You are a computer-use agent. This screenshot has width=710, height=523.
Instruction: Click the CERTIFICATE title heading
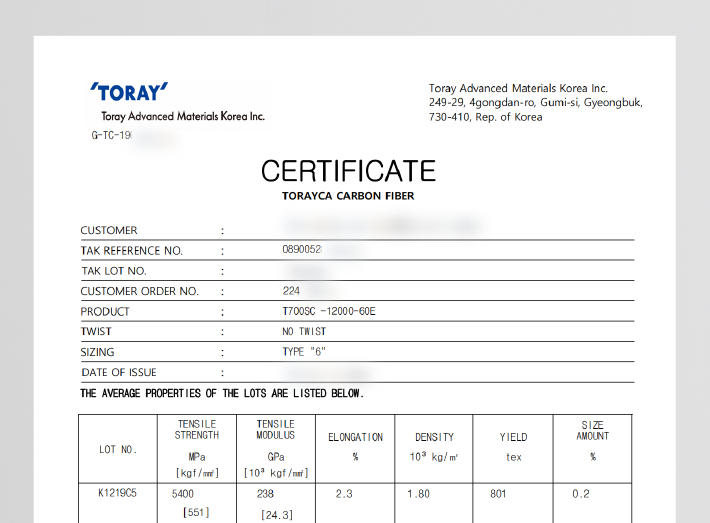348,171
